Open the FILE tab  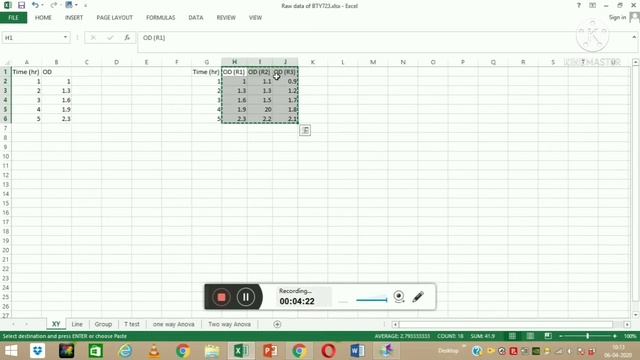(x=13, y=18)
